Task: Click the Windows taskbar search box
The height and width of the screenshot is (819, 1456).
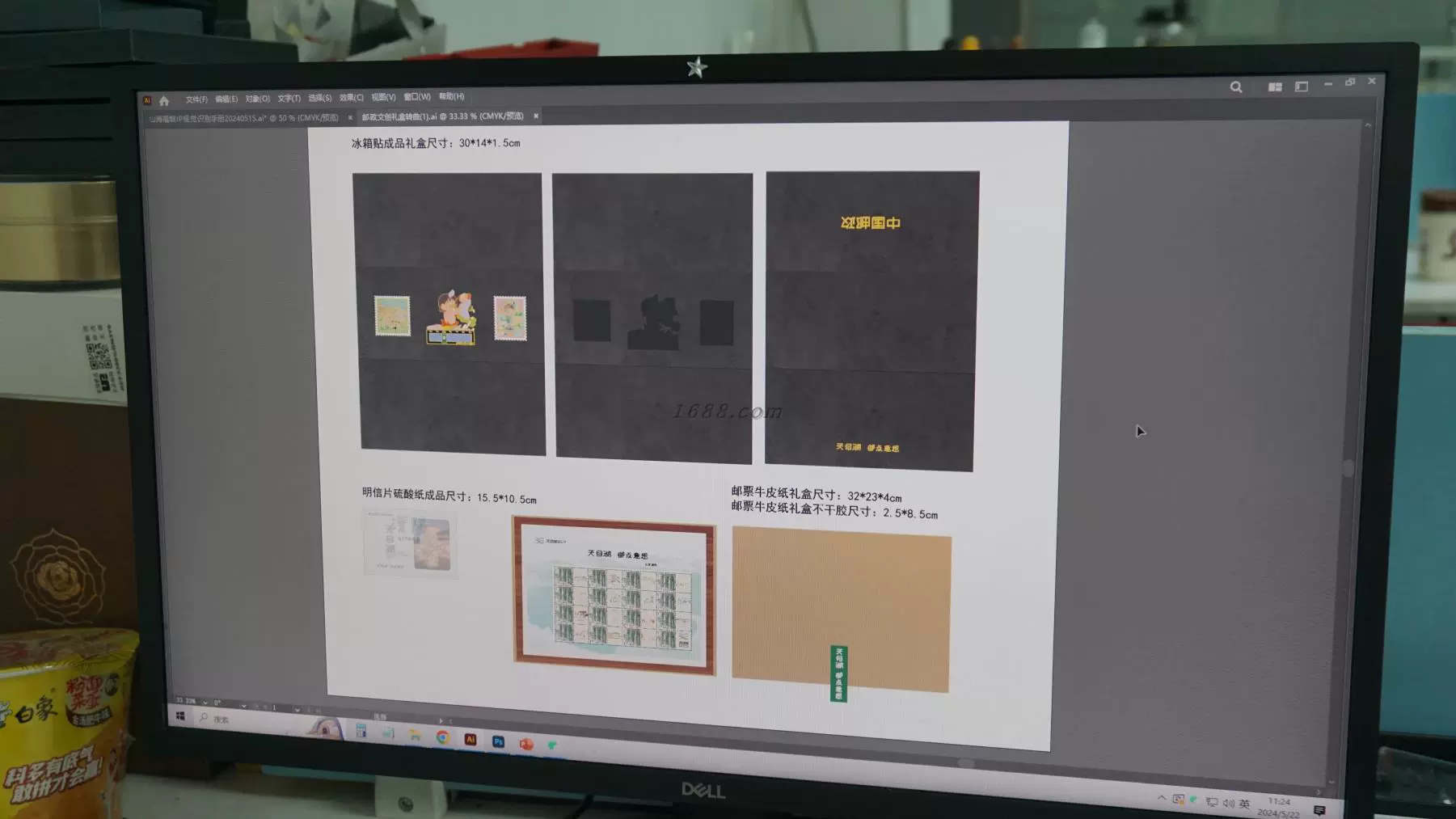Action: (x=221, y=720)
